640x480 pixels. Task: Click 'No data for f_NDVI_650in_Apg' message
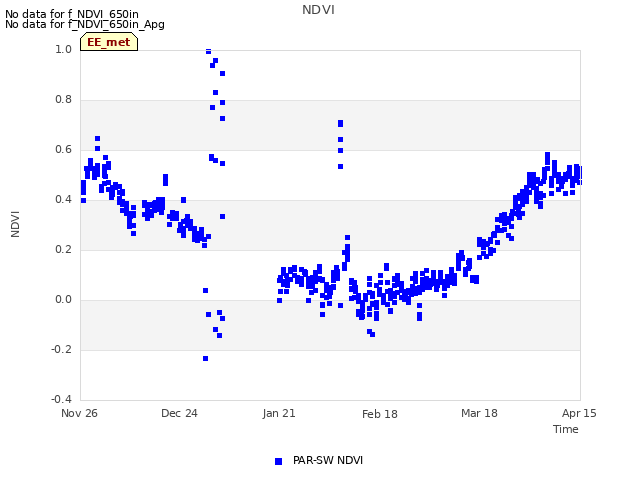(x=85, y=24)
